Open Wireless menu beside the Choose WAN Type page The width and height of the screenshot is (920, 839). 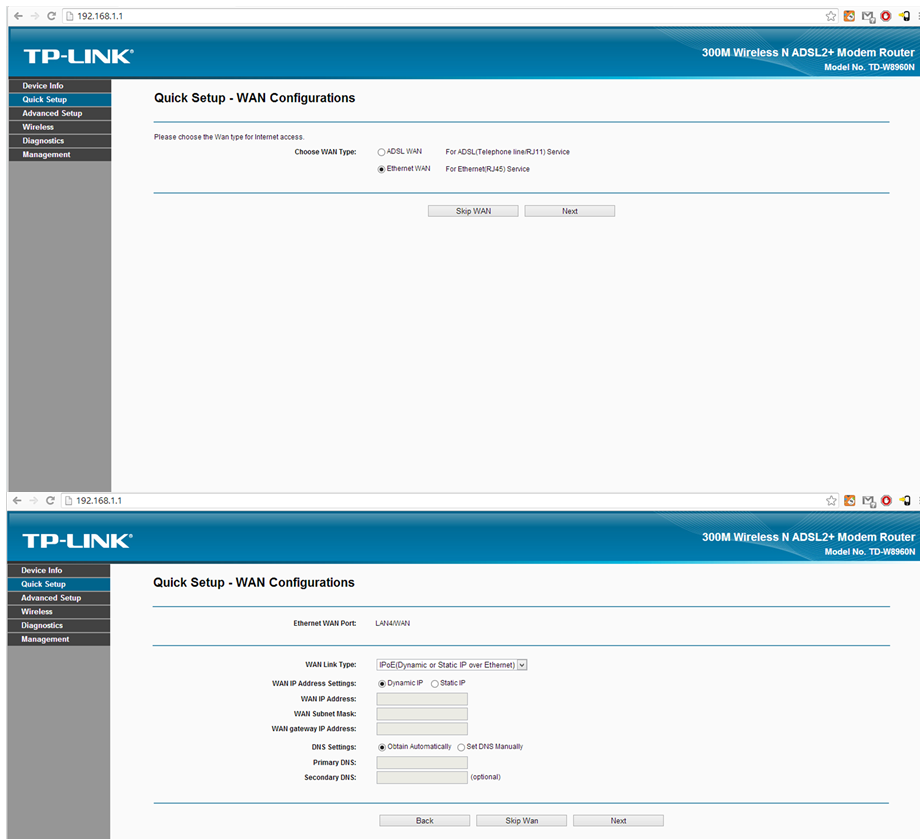tap(60, 127)
